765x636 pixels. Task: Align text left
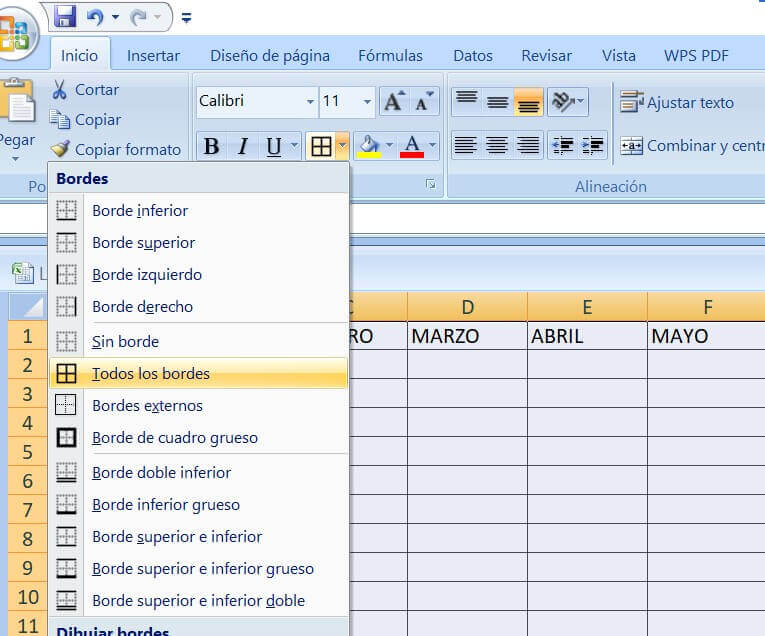pyautogui.click(x=466, y=145)
